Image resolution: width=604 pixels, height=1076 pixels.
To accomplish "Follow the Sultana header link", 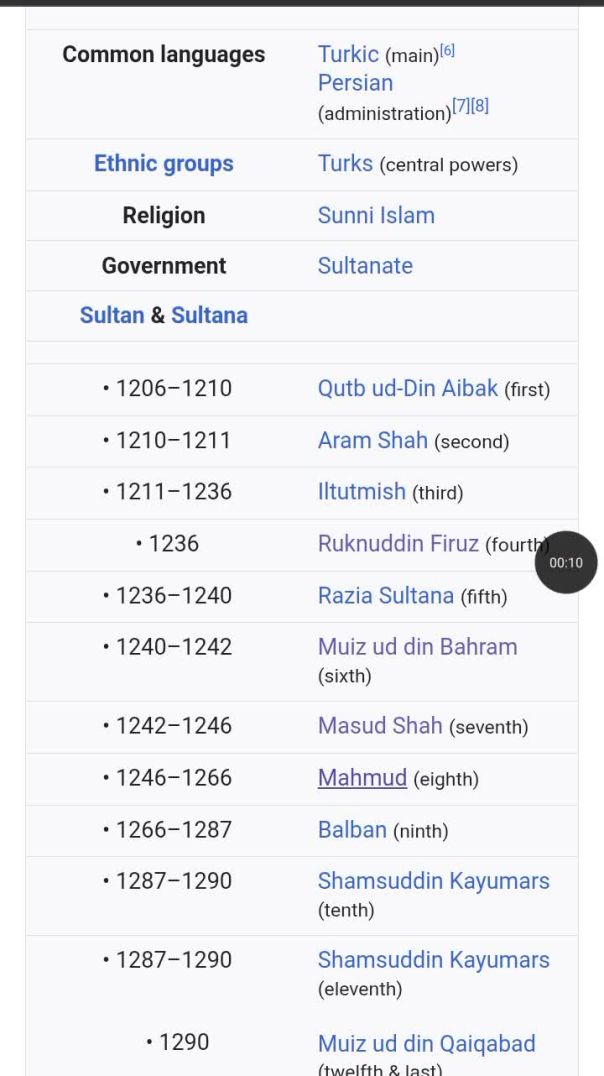I will click(209, 315).
